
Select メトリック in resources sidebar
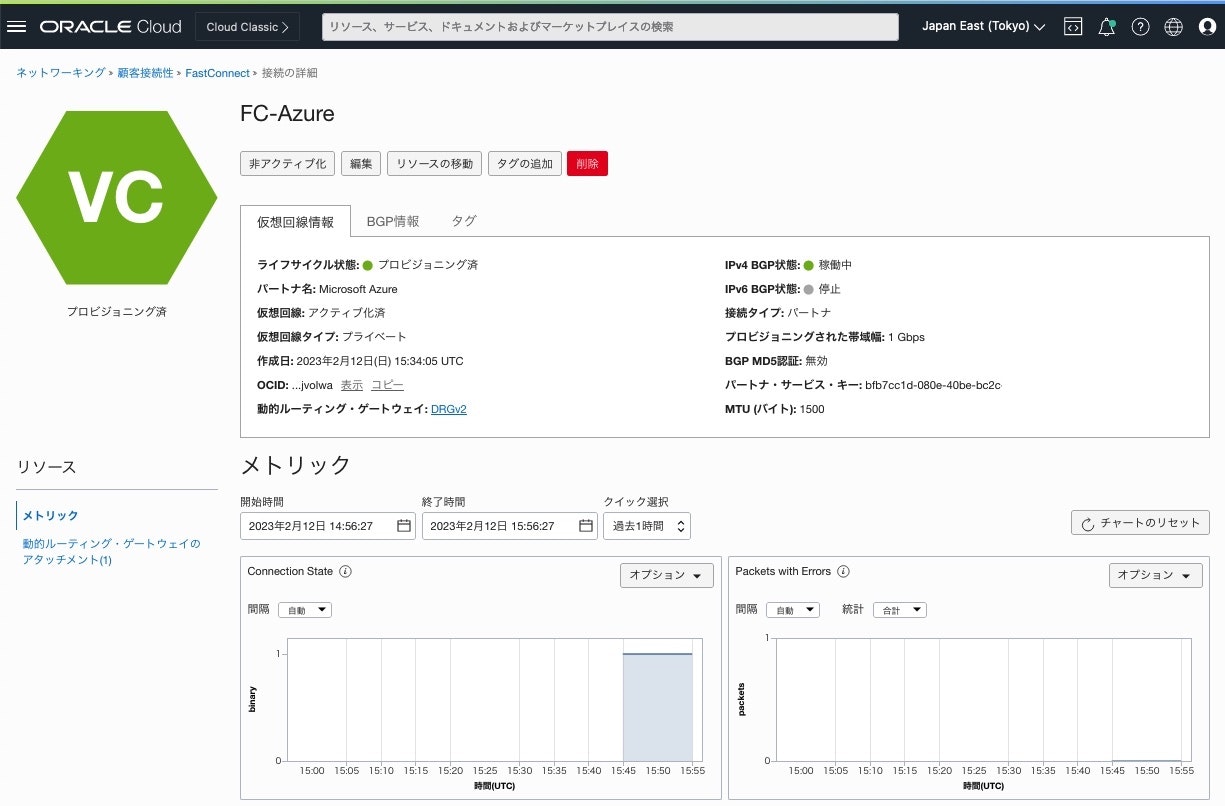[51, 515]
